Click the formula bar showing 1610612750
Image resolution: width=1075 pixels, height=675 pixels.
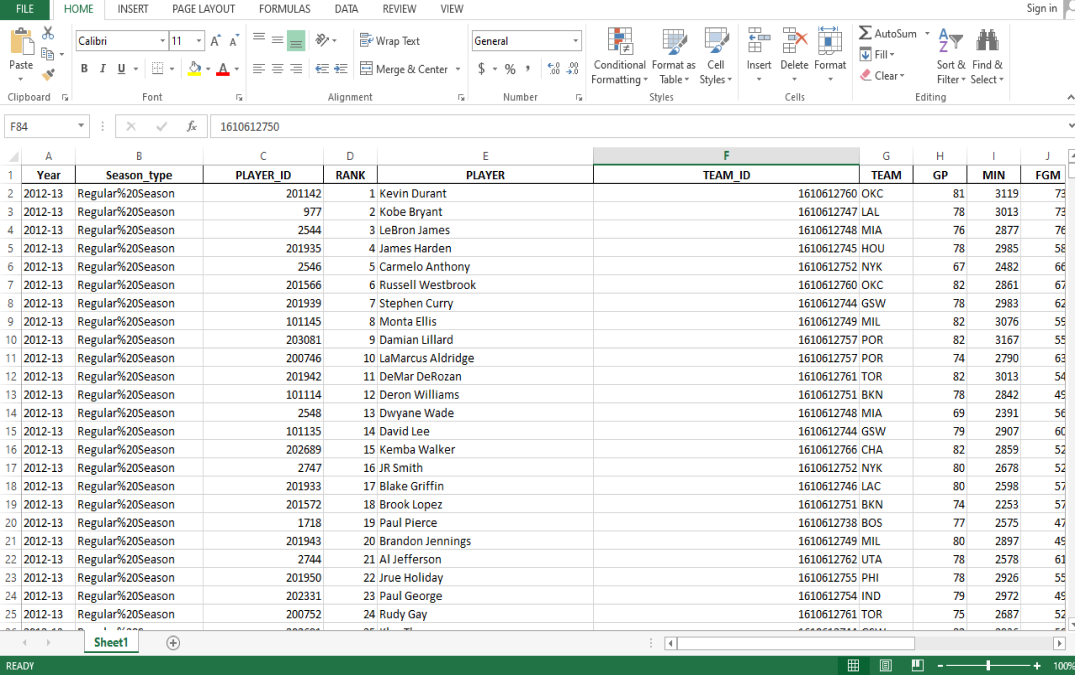tap(638, 127)
